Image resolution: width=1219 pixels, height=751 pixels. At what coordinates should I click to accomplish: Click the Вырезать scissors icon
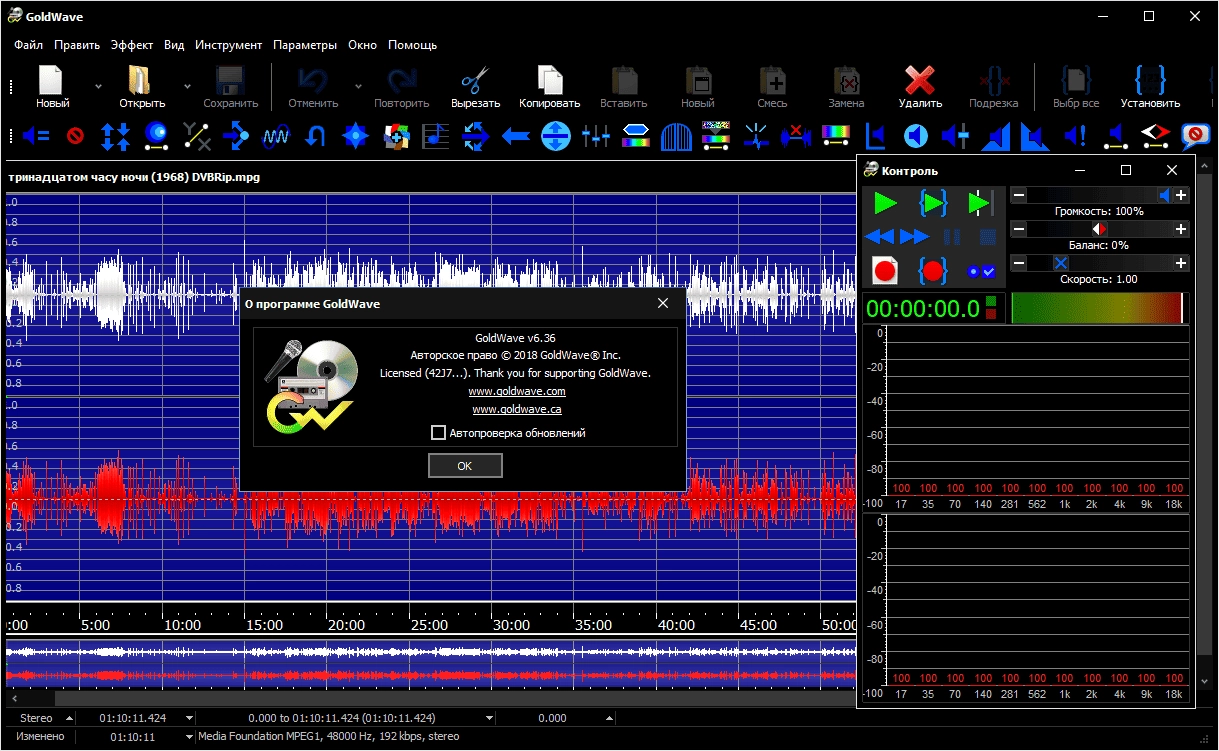[475, 80]
